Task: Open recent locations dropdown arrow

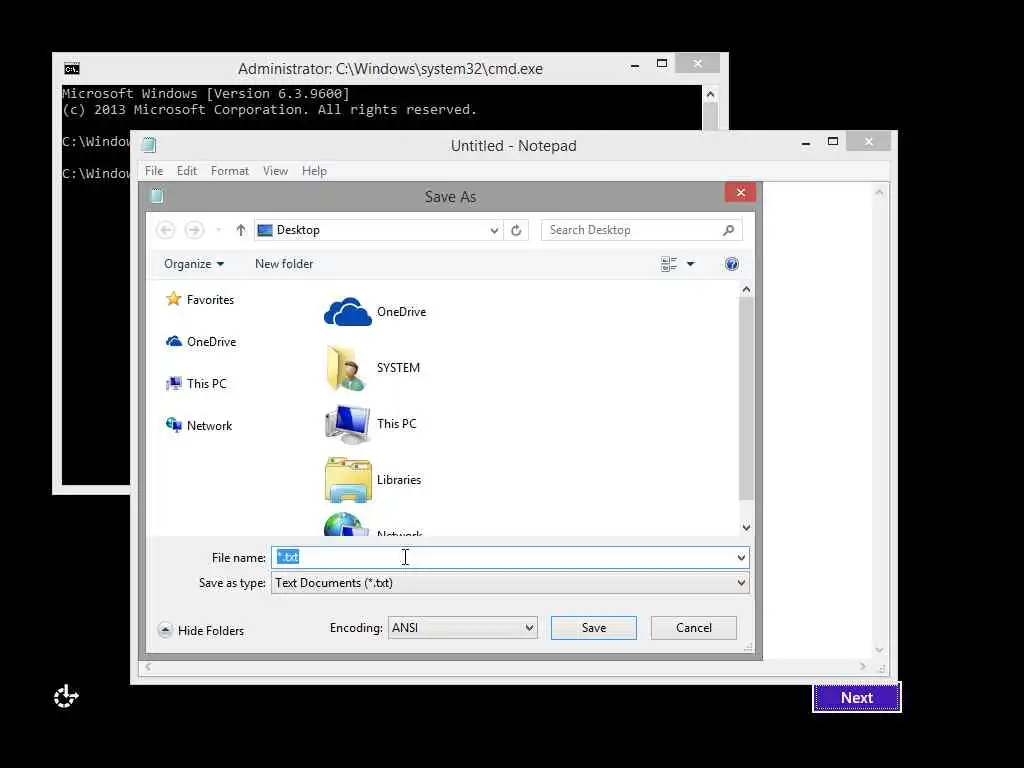Action: point(218,230)
